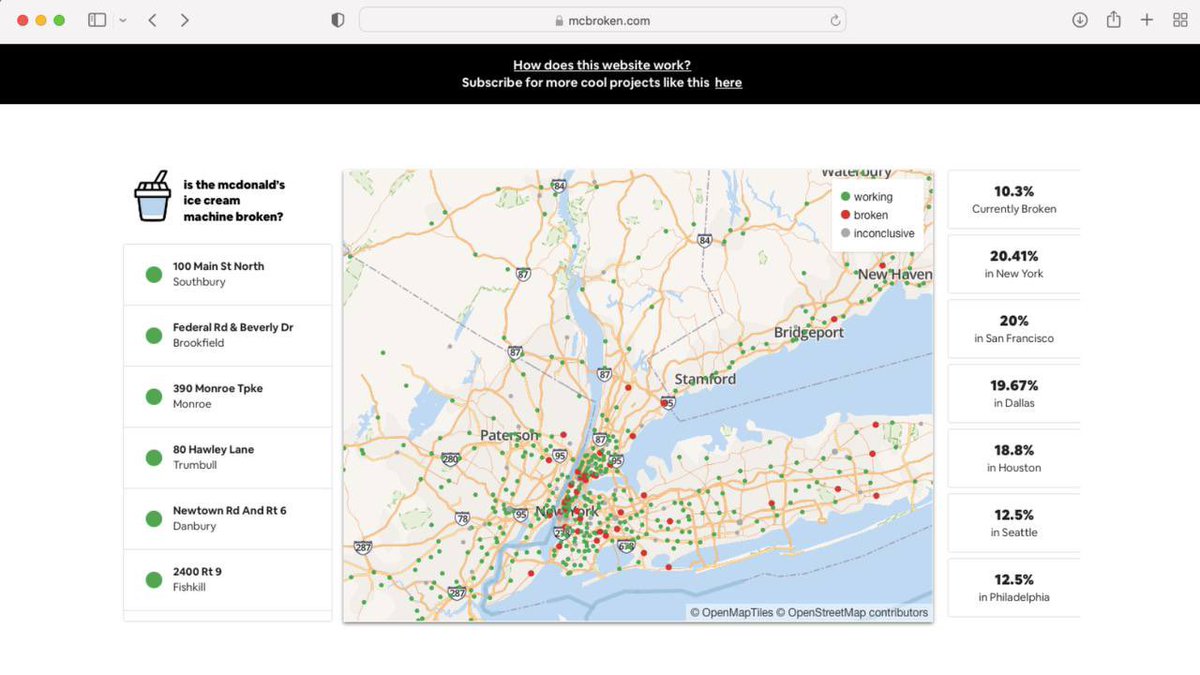Open the privacy shield report icon
Image resolution: width=1200 pixels, height=675 pixels.
click(338, 20)
